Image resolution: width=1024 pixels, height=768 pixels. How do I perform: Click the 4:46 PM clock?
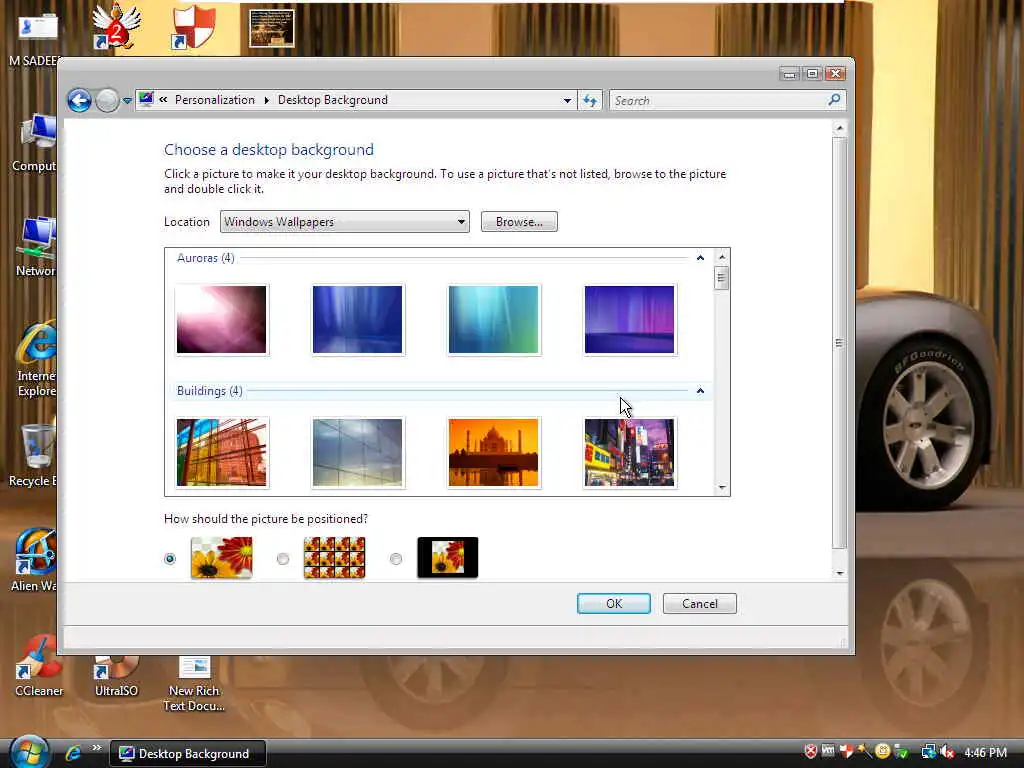[985, 753]
